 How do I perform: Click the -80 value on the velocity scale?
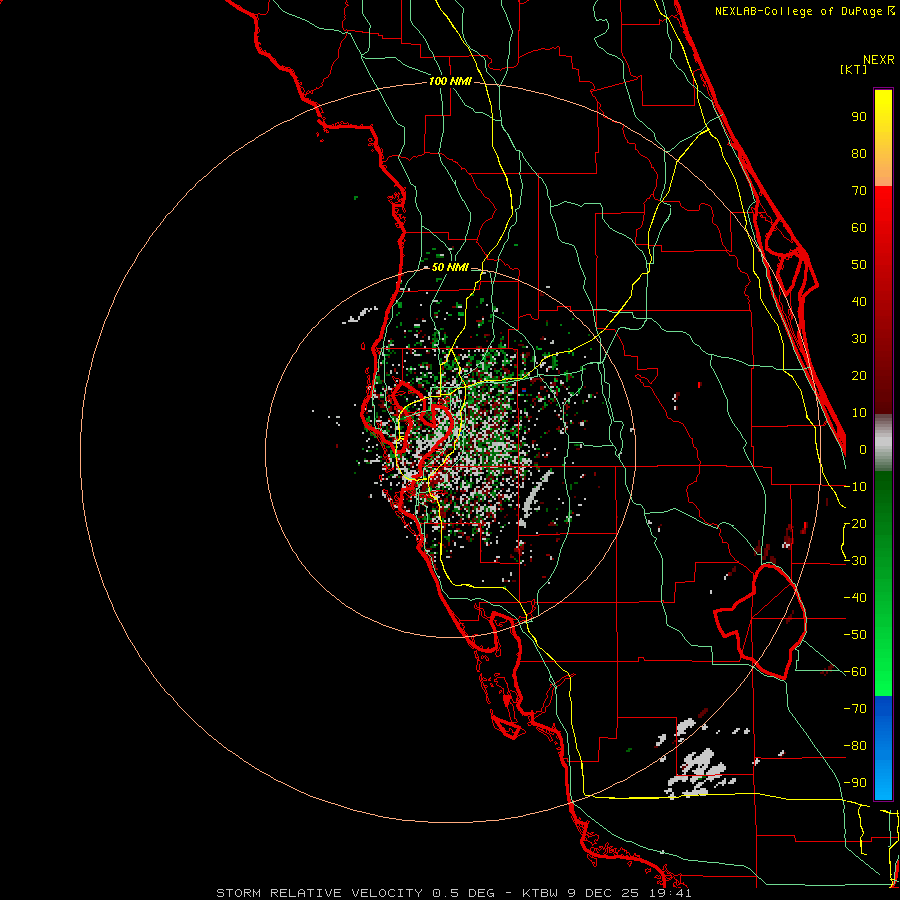tap(855, 746)
